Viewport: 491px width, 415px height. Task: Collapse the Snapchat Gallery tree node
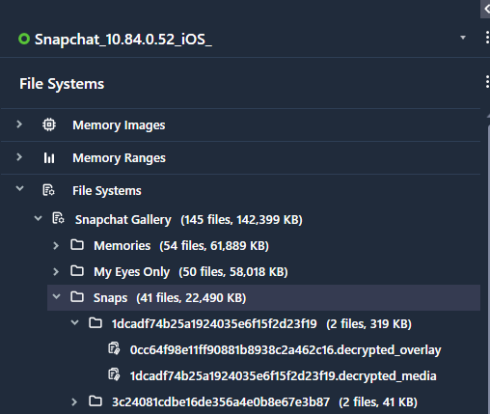click(x=38, y=219)
